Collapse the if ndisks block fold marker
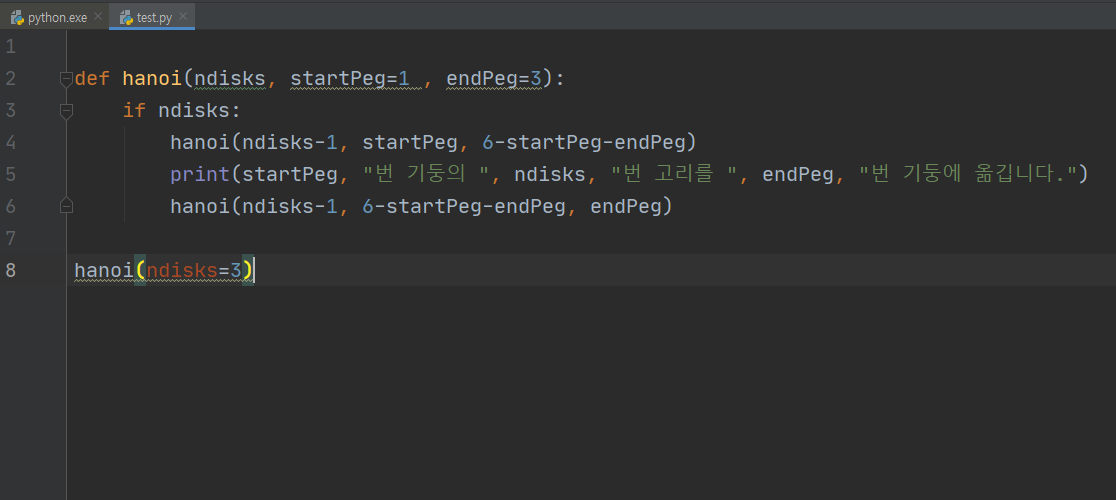This screenshot has height=500, width=1116. [x=66, y=110]
